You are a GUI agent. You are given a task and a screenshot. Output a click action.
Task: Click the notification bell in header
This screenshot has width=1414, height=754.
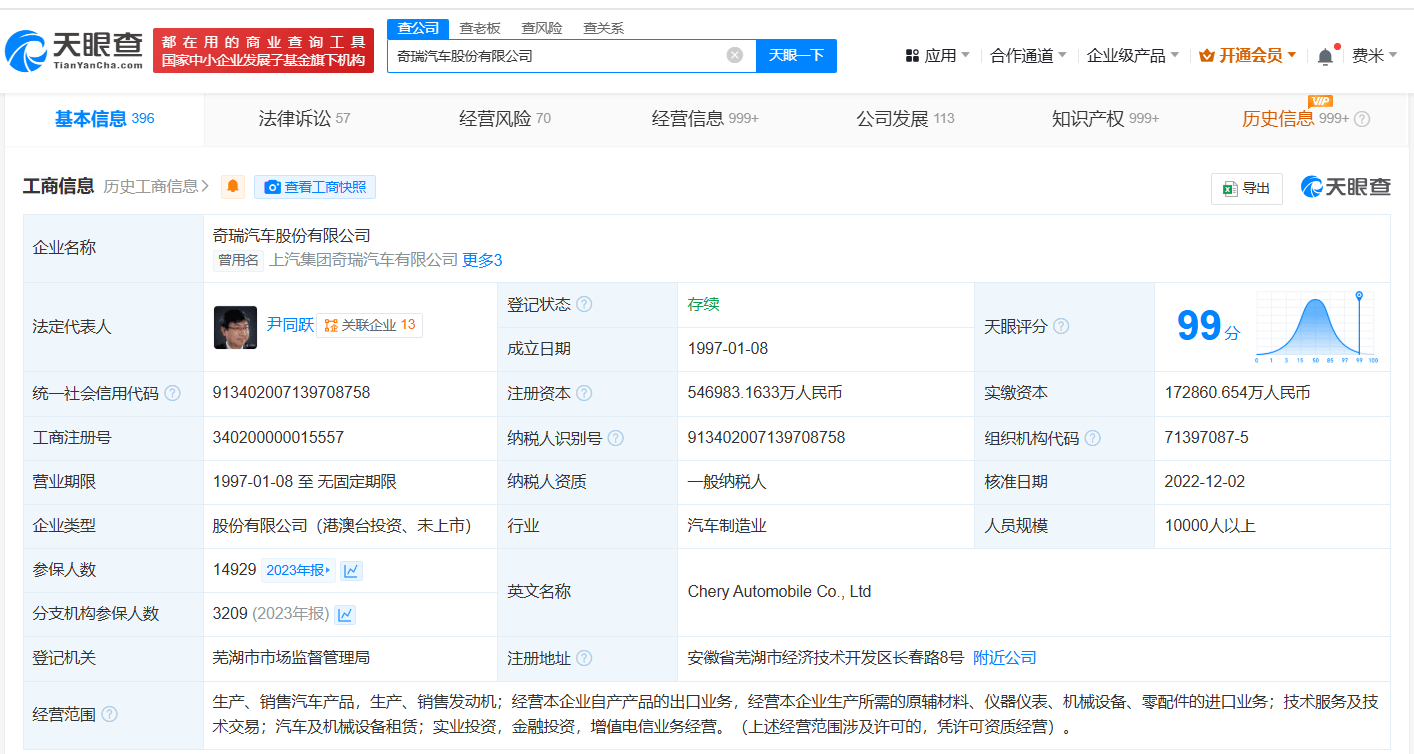[x=1325, y=56]
